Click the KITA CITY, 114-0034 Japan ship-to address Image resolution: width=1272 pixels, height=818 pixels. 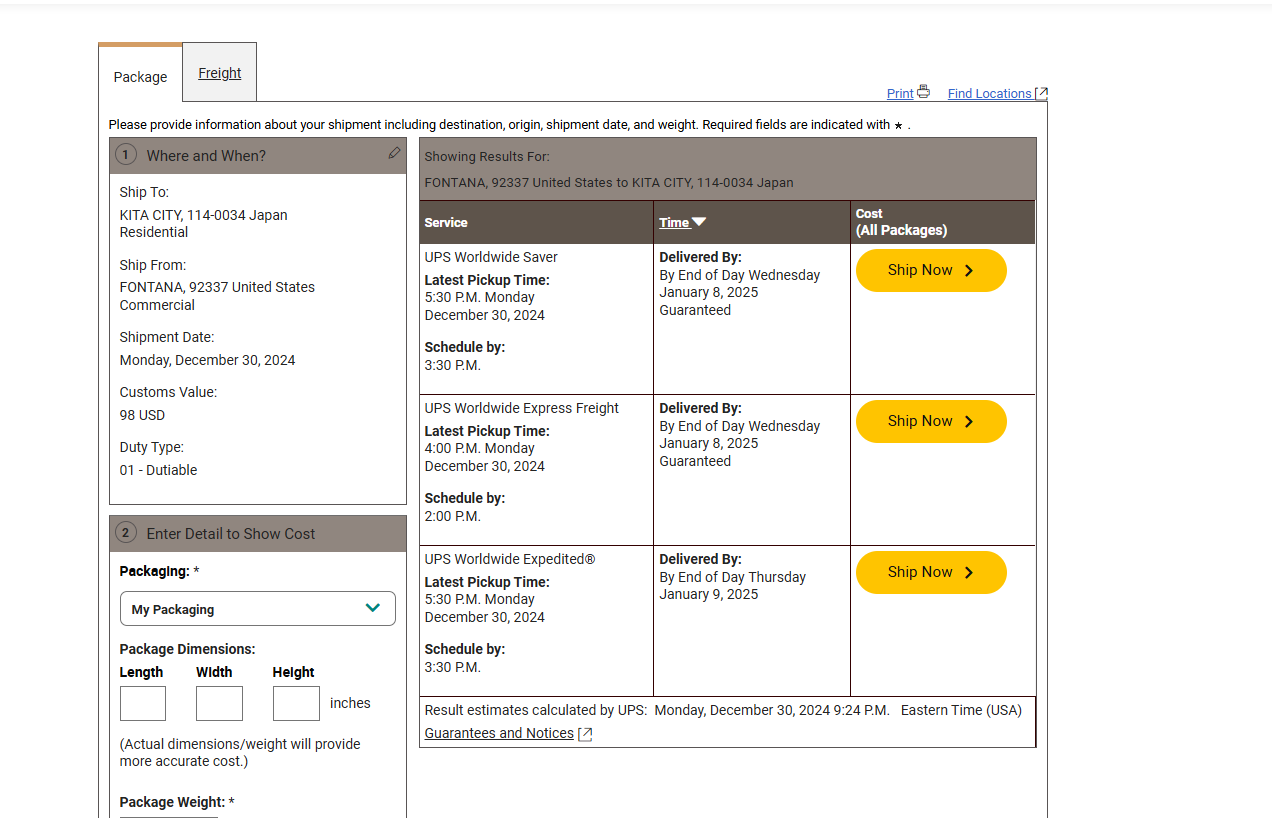coord(203,215)
